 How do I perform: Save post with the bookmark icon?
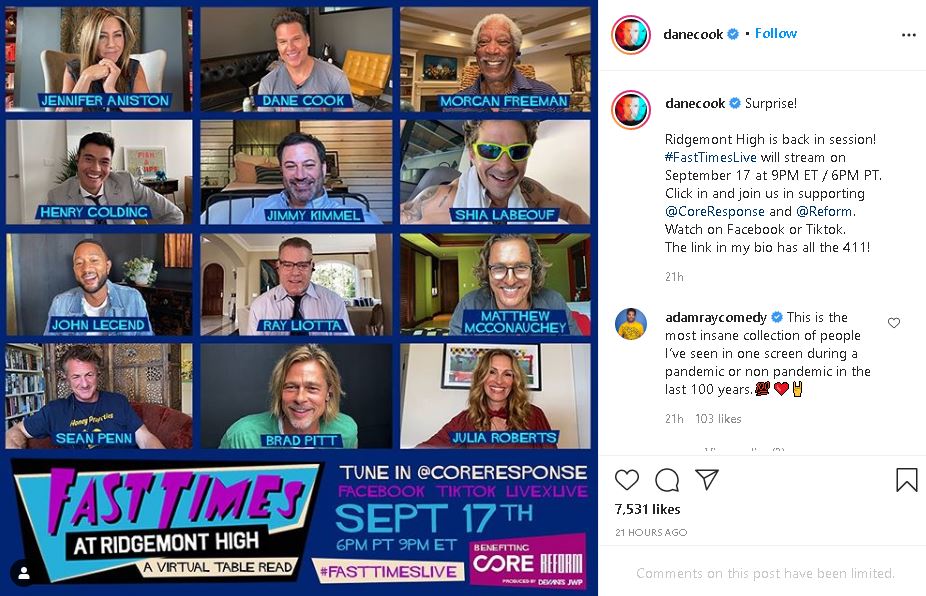[907, 480]
